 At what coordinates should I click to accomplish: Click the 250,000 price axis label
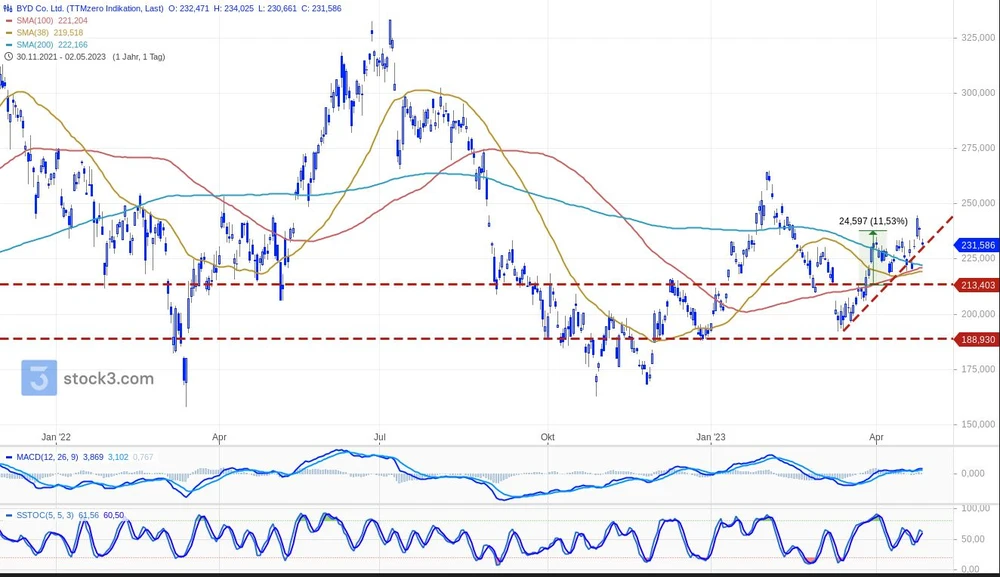pyautogui.click(x=978, y=203)
